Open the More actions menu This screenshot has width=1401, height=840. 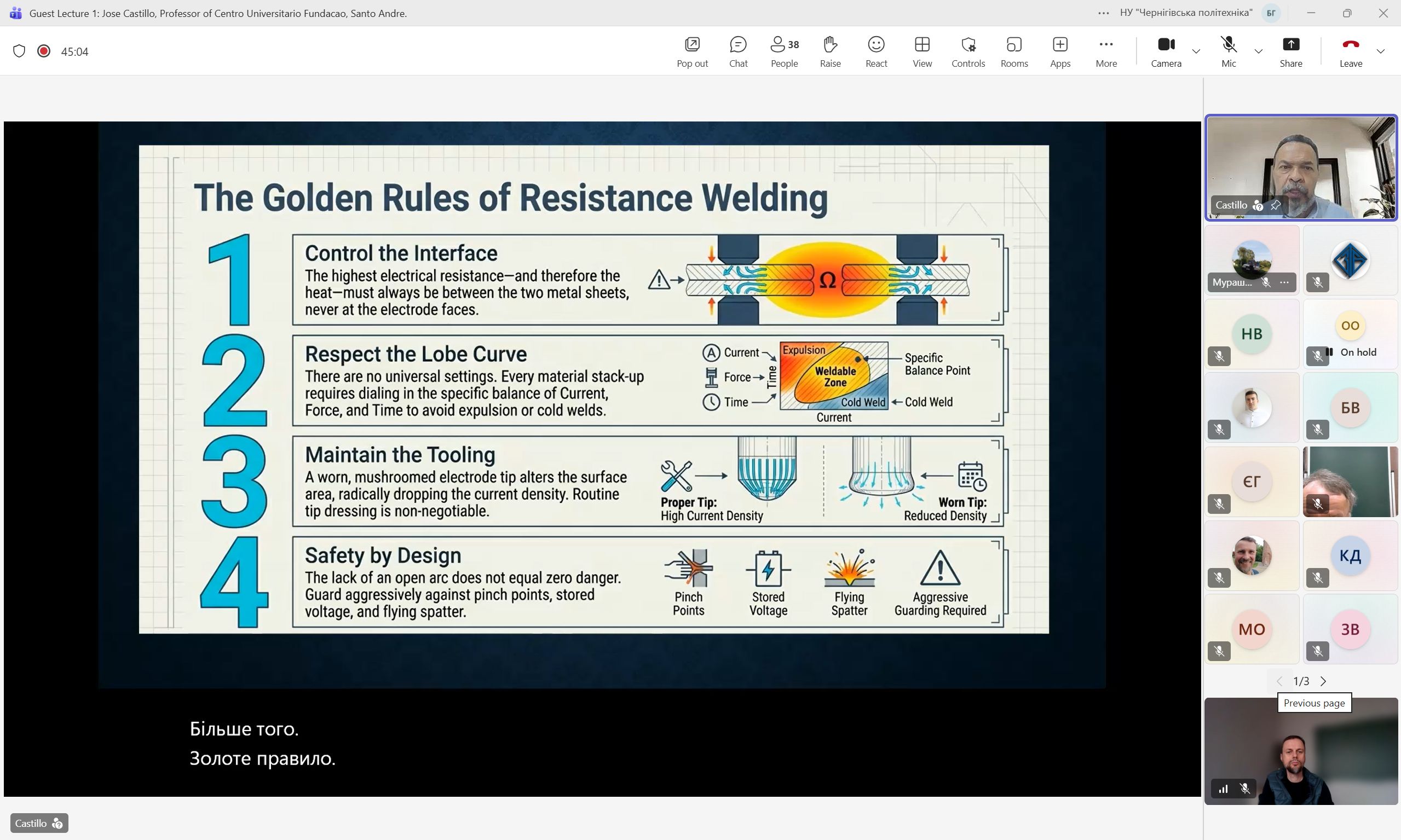[x=1106, y=51]
